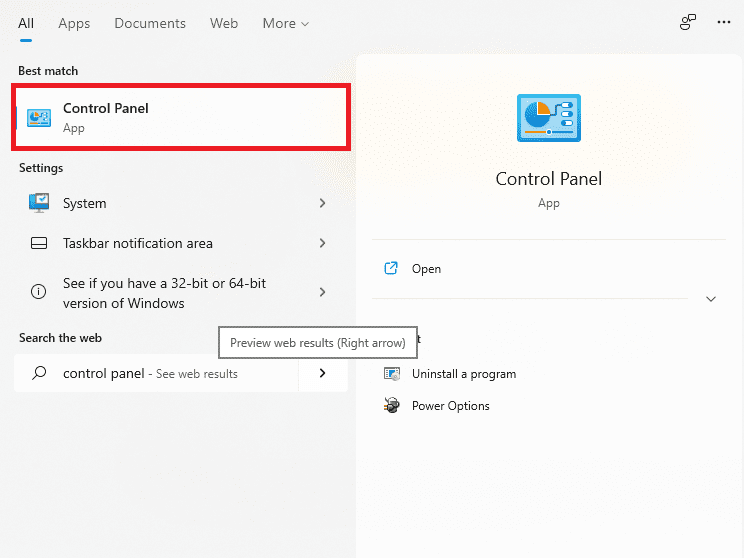Expand the System result chevron
Screen dimensions: 744x558
coord(322,203)
